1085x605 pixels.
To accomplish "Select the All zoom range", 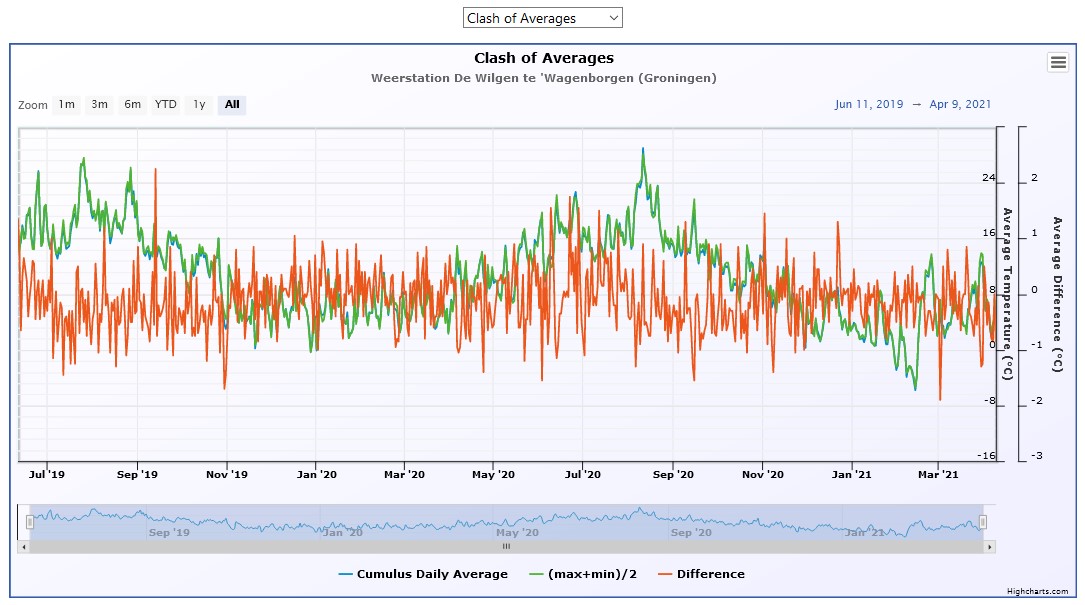I will point(232,104).
